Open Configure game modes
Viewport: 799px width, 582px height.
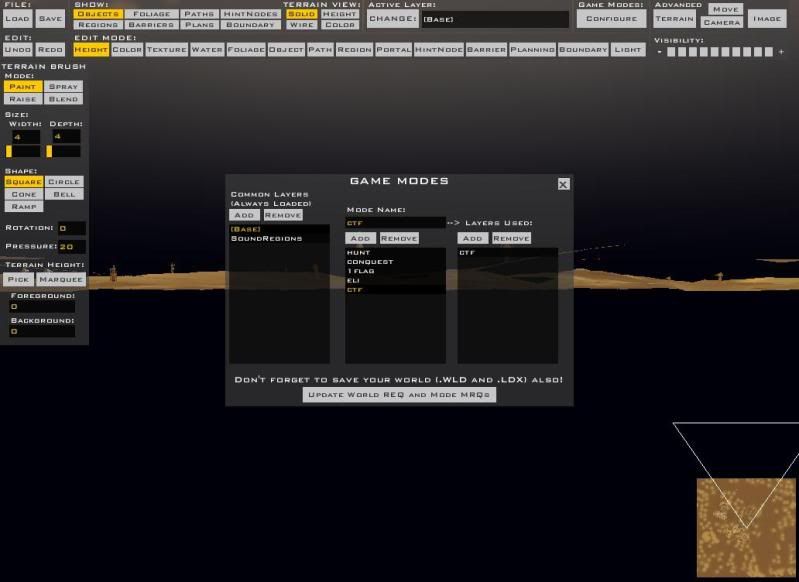click(611, 19)
